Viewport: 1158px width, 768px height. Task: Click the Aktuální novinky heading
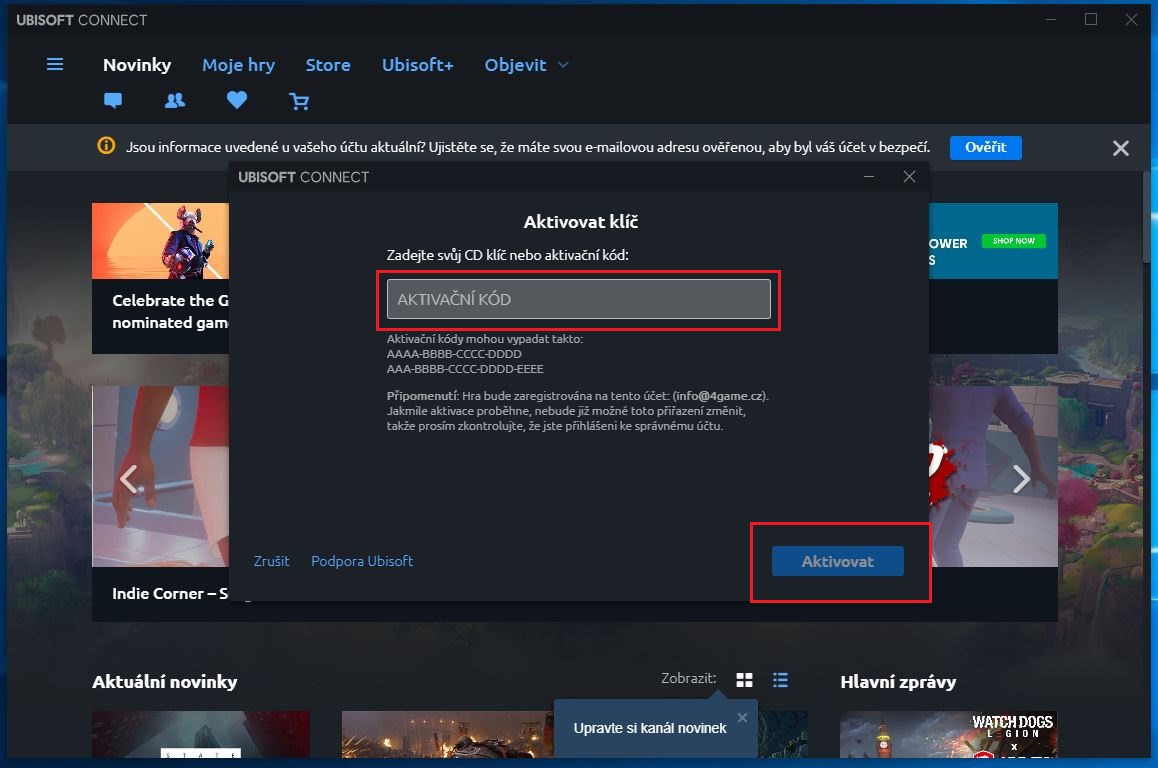[x=165, y=682]
